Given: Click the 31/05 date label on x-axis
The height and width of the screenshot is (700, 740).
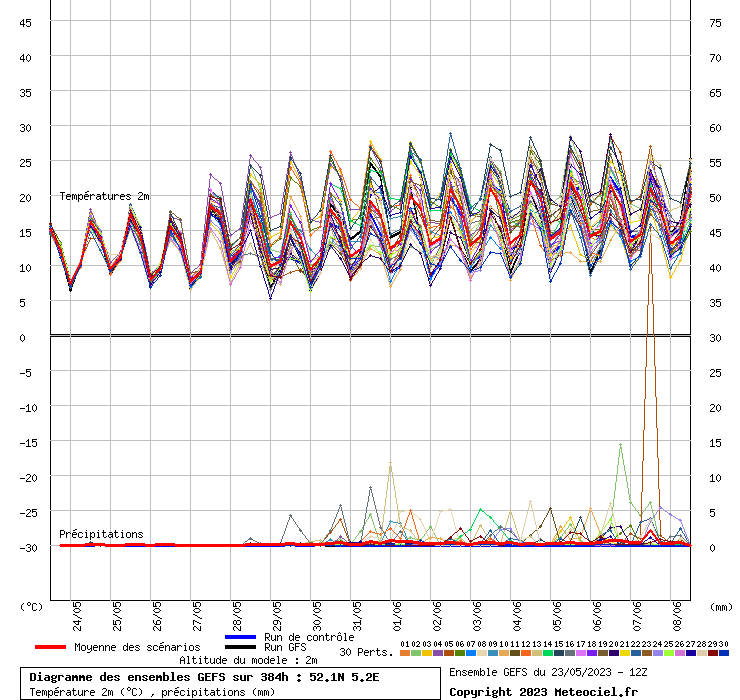Looking at the screenshot, I should tap(357, 616).
